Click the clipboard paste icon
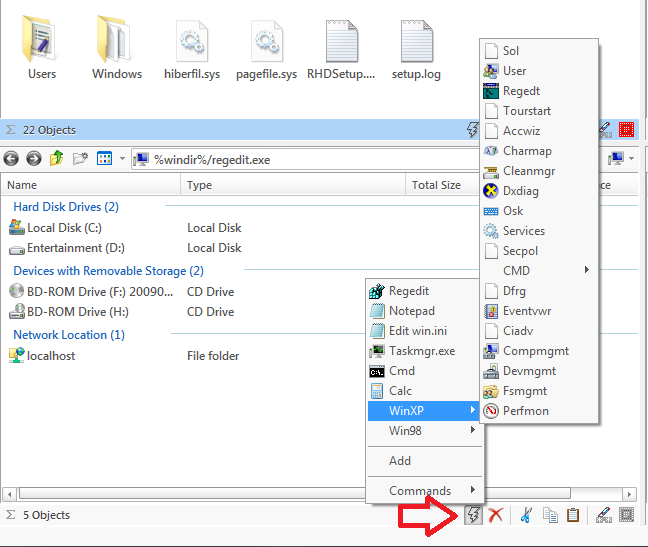This screenshot has width=648, height=547. click(573, 515)
